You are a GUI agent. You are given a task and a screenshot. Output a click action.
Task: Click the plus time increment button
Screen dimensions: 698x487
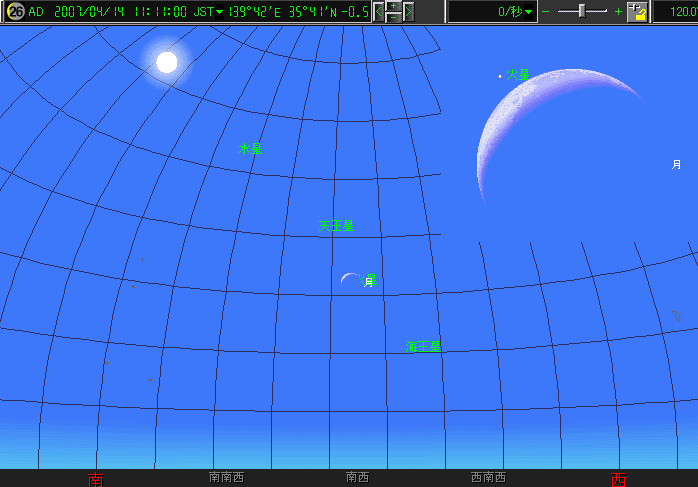(393, 6)
